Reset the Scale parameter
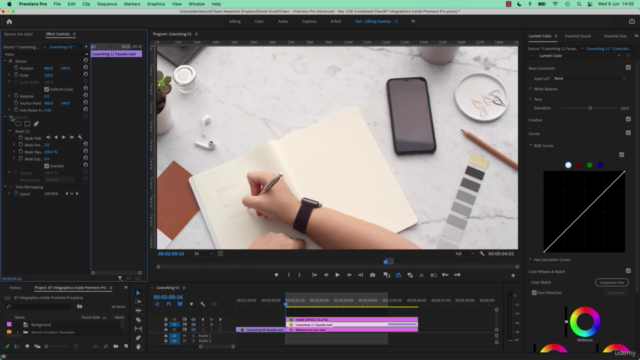Screen dimensions: 640x360 coord(86,75)
